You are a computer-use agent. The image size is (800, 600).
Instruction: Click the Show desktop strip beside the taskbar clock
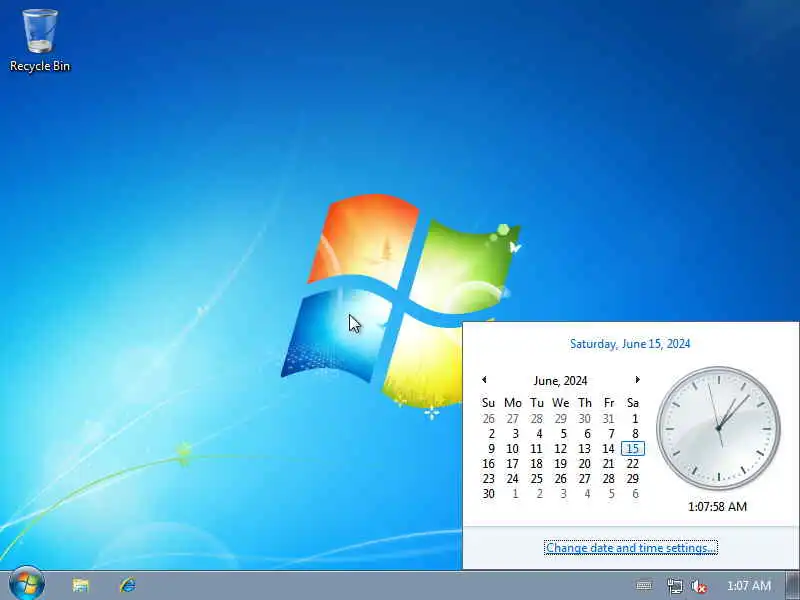(792, 585)
